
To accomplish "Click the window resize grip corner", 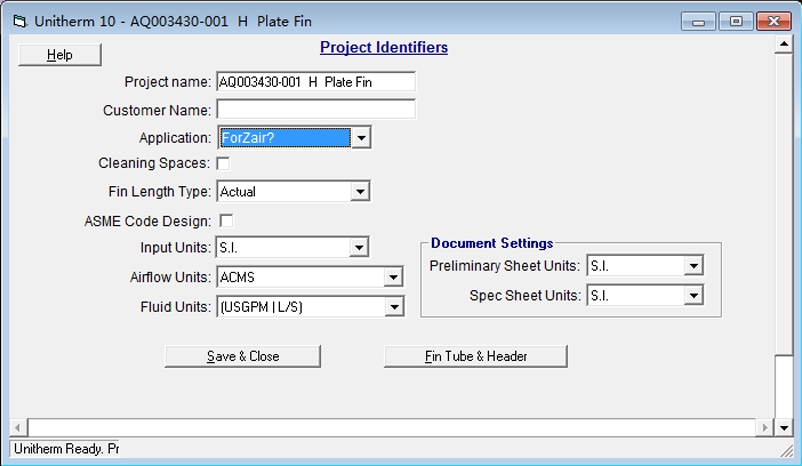I will coord(787,451).
